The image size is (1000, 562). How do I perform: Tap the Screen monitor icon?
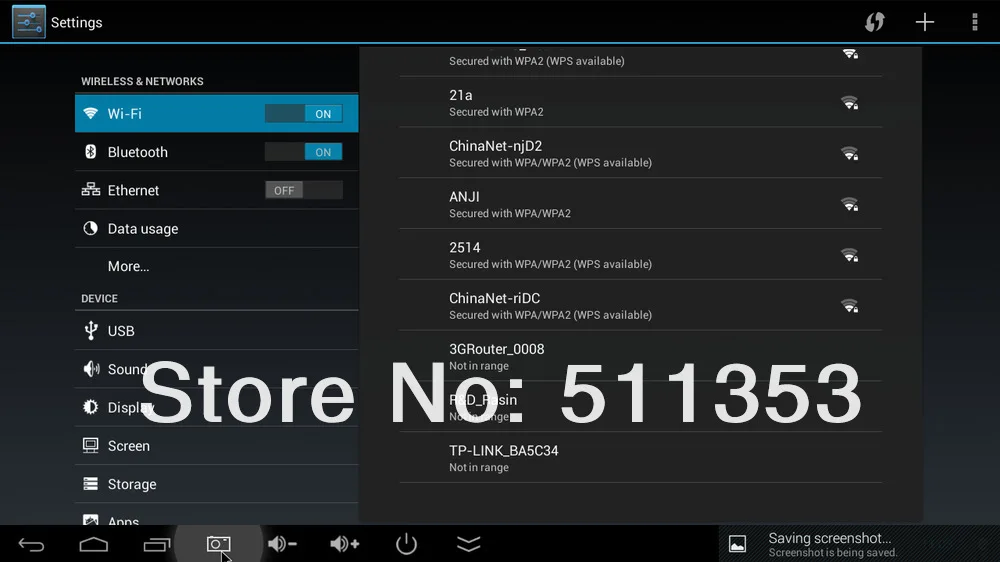(91, 445)
